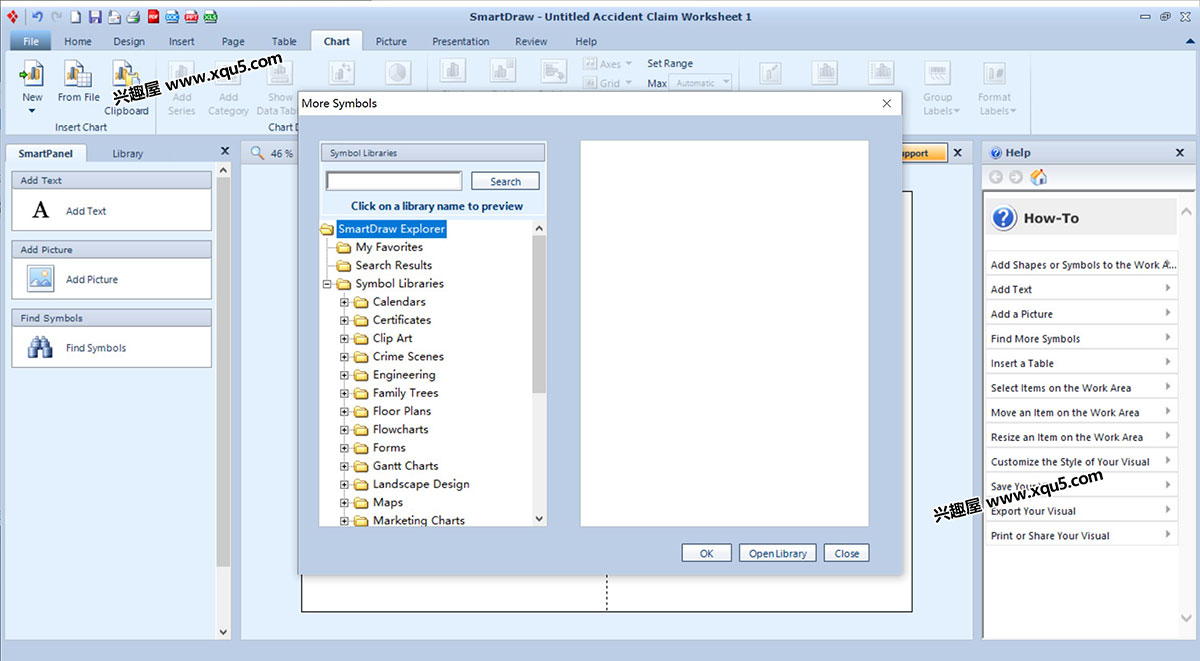Open 'Find More Symbols' help topic
Viewport: 1200px width, 661px height.
1080,339
